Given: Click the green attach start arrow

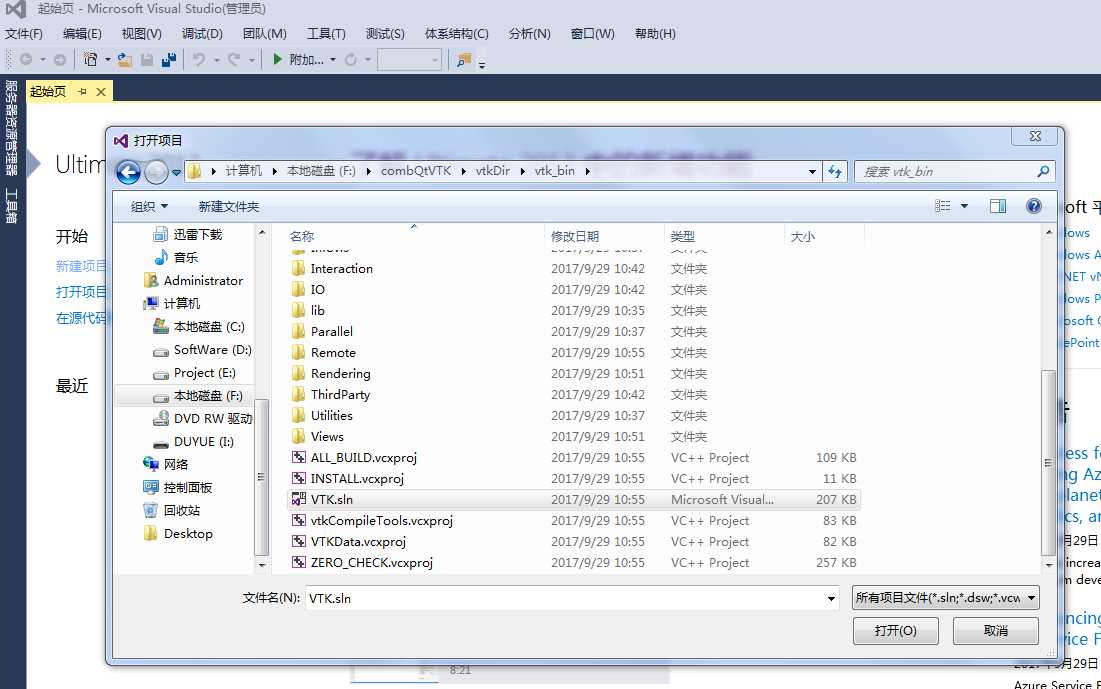Looking at the screenshot, I should [x=277, y=60].
